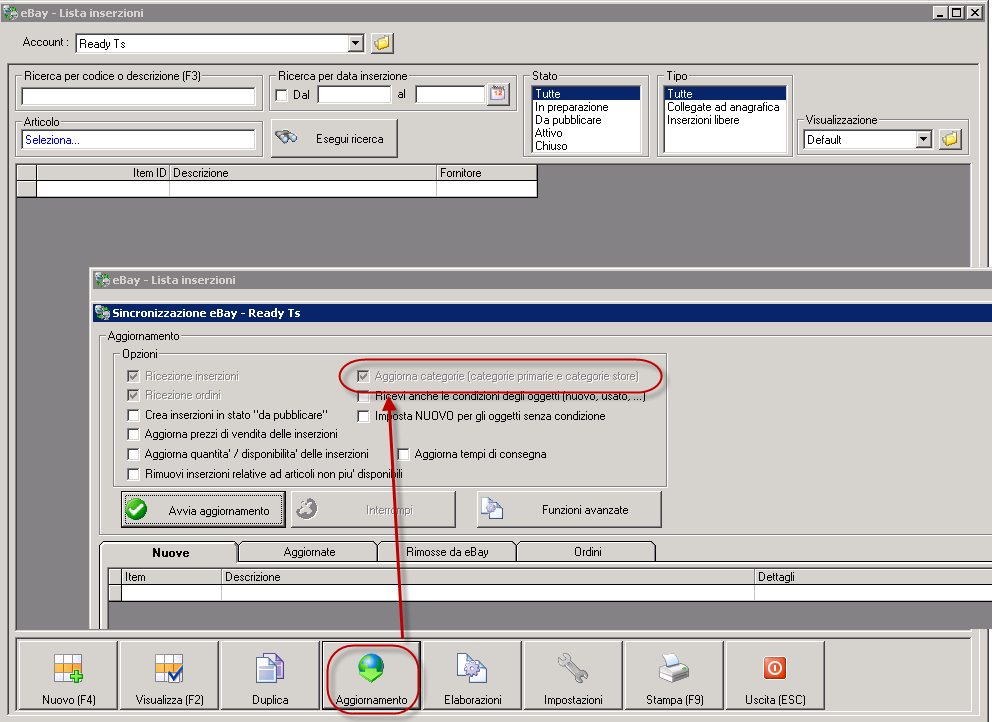Click the binoculars Esegui ricerca button
This screenshot has width=992, height=722.
(x=334, y=138)
